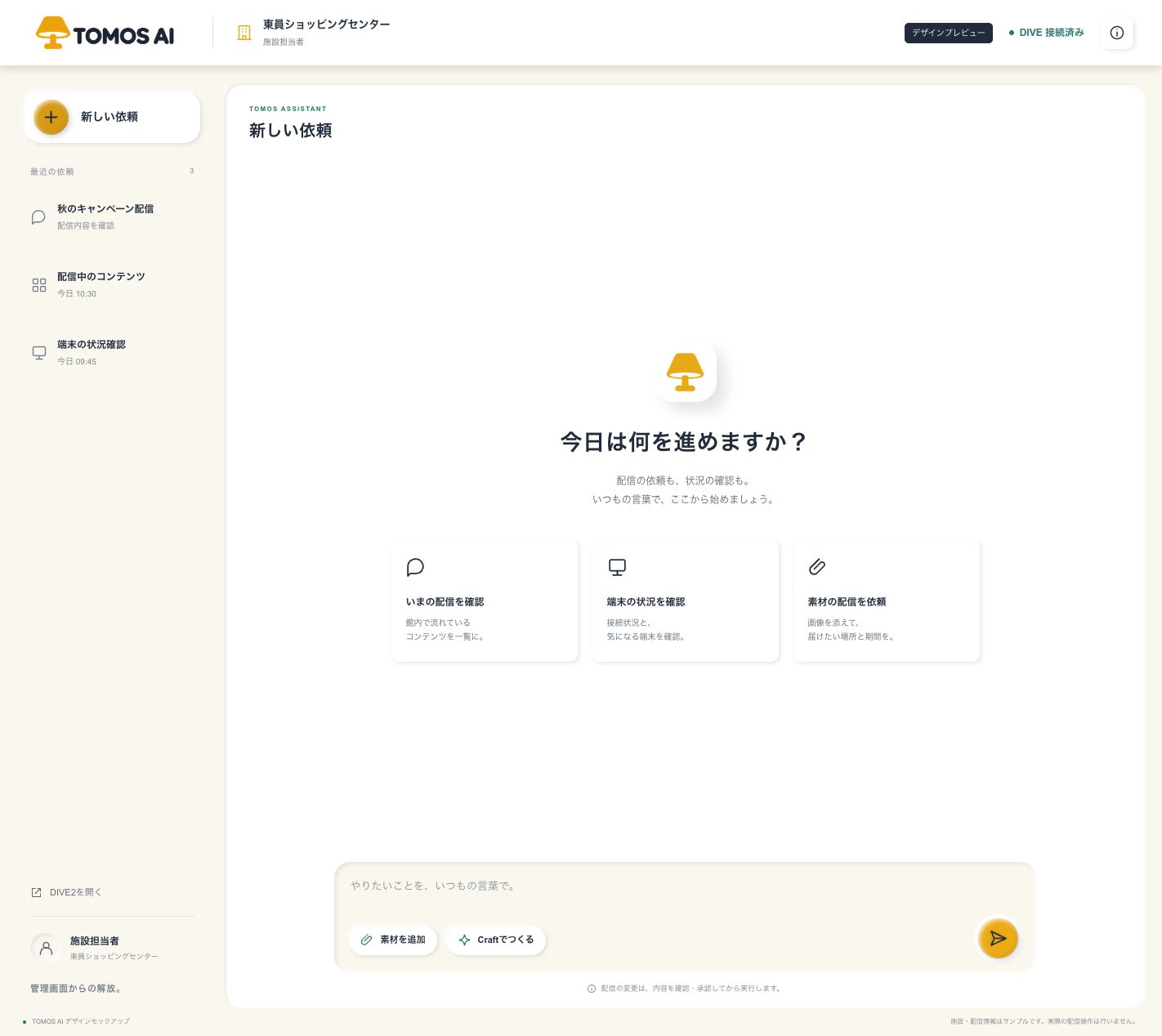Image resolution: width=1162 pixels, height=1036 pixels.
Task: Click the user avatar icon for 施設担当者
Action: 46,949
